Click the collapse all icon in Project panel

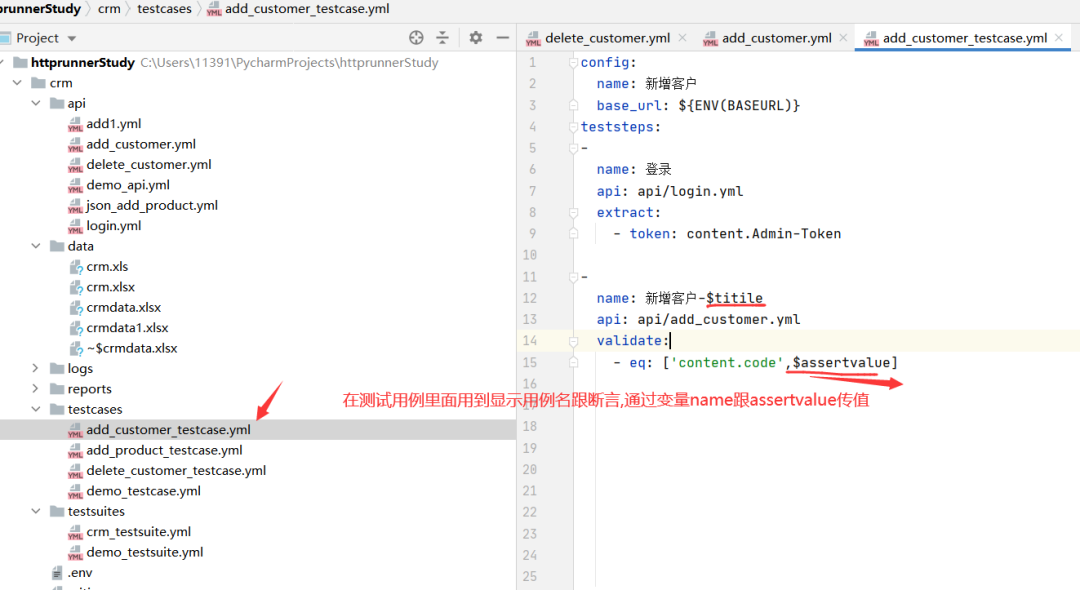442,38
